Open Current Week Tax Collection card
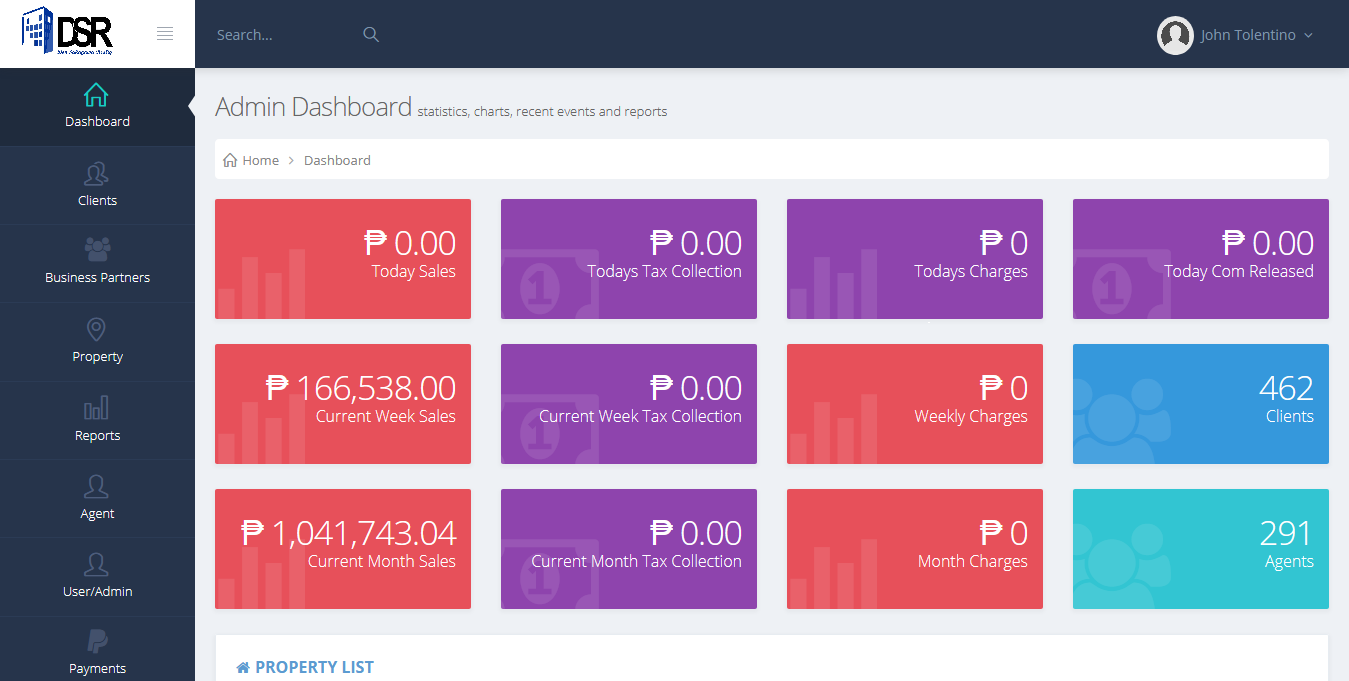Screen dimensions: 1349x681 click(629, 404)
